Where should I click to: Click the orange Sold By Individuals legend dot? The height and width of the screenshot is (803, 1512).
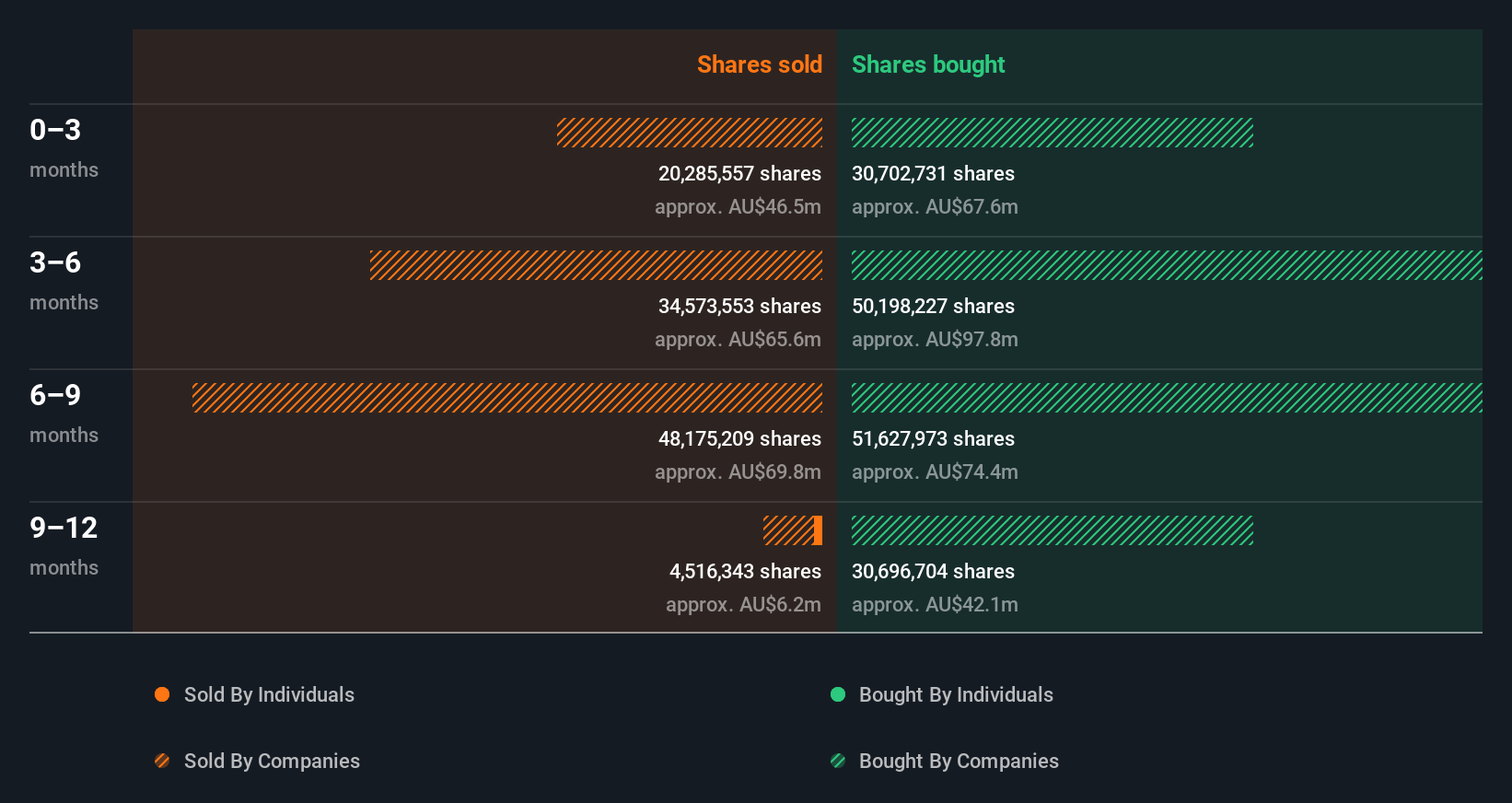[162, 694]
